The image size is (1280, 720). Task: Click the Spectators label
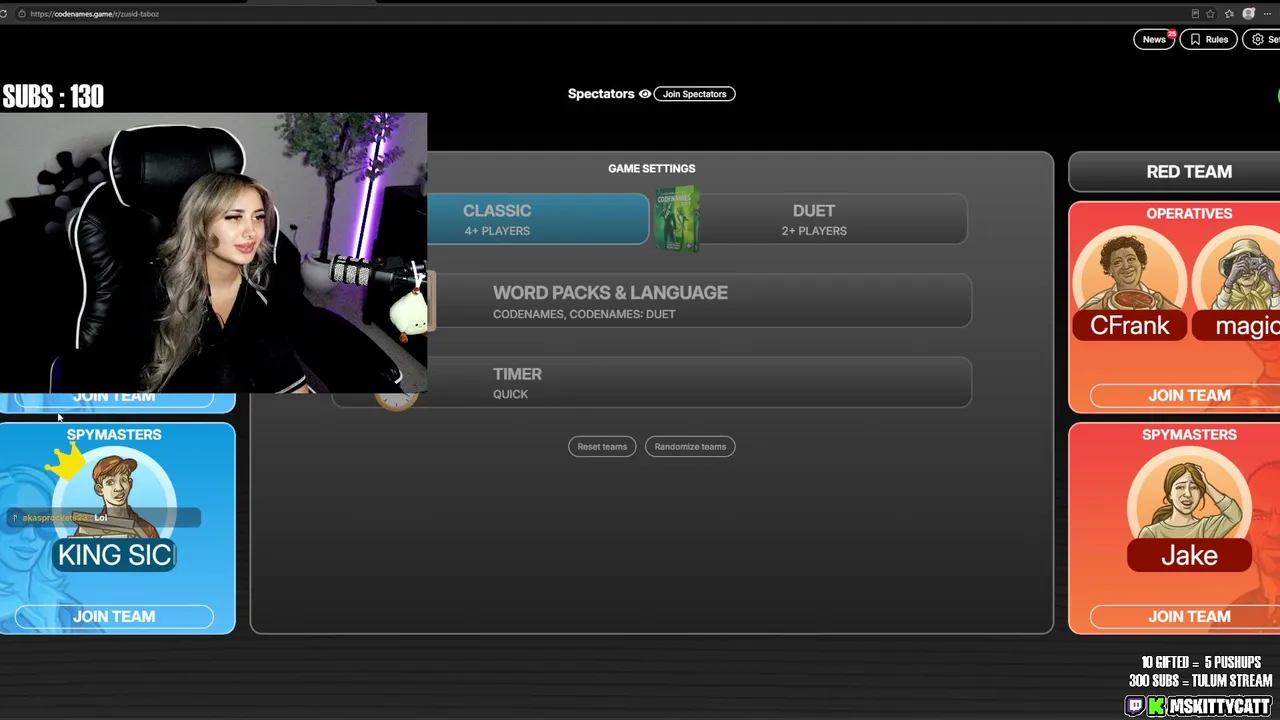point(601,94)
